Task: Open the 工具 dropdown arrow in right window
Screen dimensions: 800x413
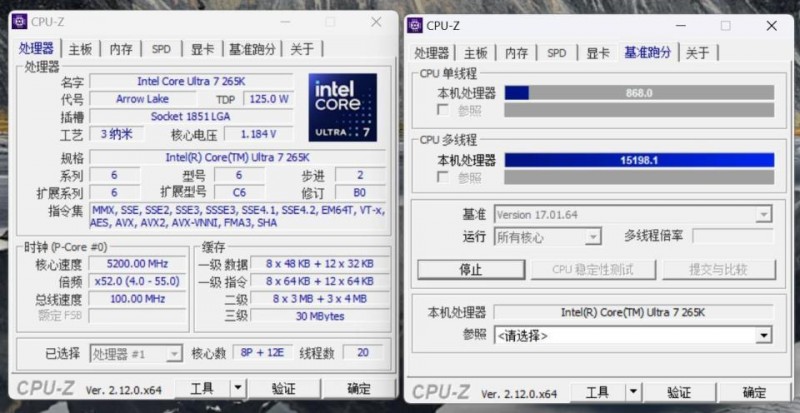Action: coord(633,393)
